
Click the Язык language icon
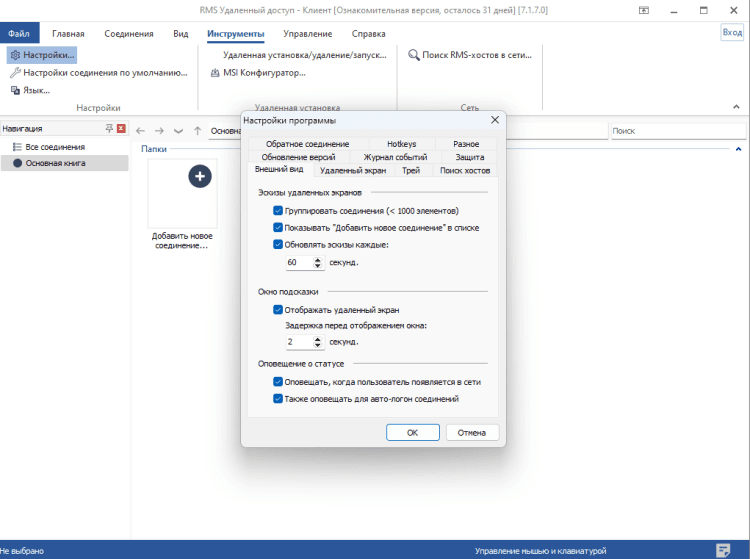(x=15, y=90)
